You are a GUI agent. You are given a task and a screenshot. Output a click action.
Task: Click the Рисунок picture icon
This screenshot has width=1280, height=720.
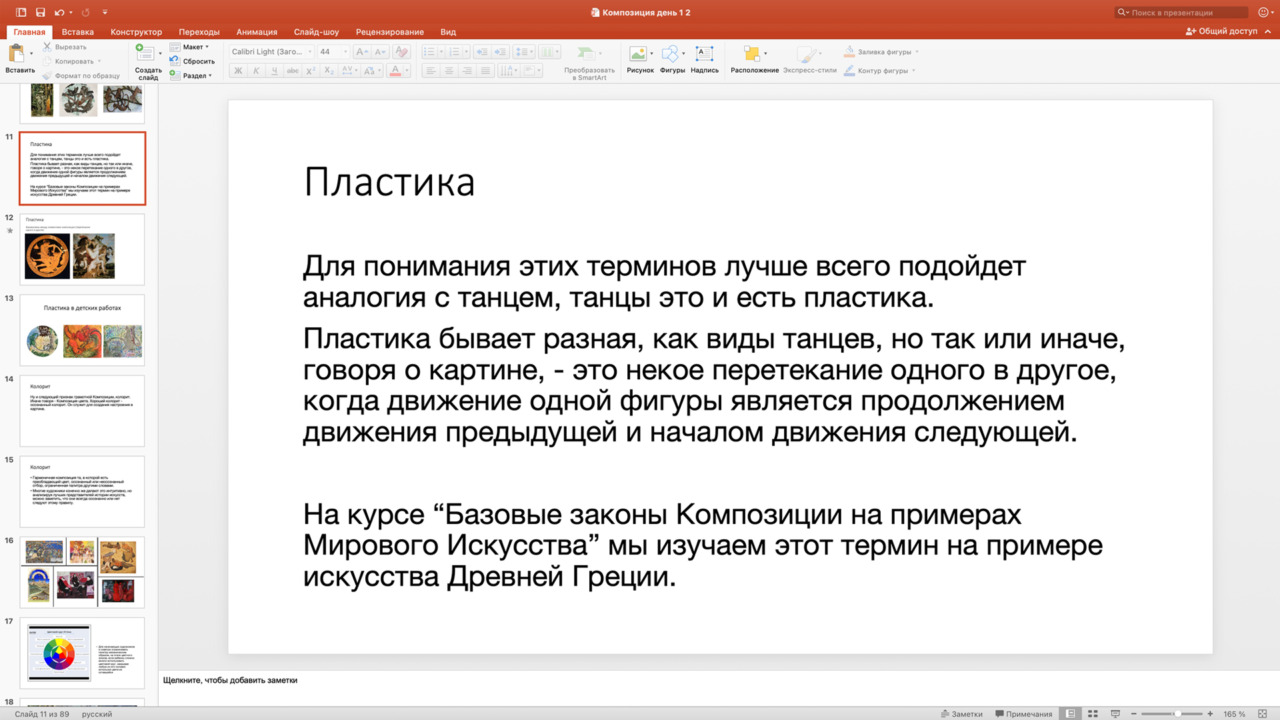(637, 54)
